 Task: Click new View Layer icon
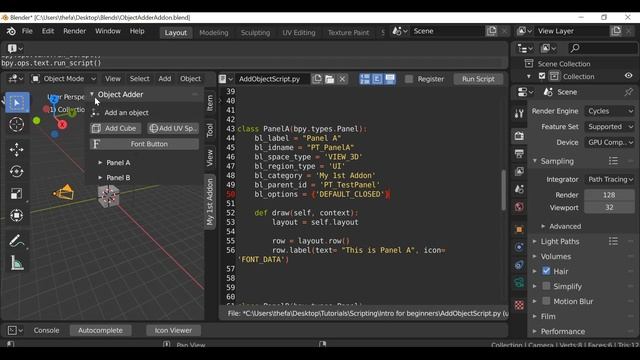point(616,31)
